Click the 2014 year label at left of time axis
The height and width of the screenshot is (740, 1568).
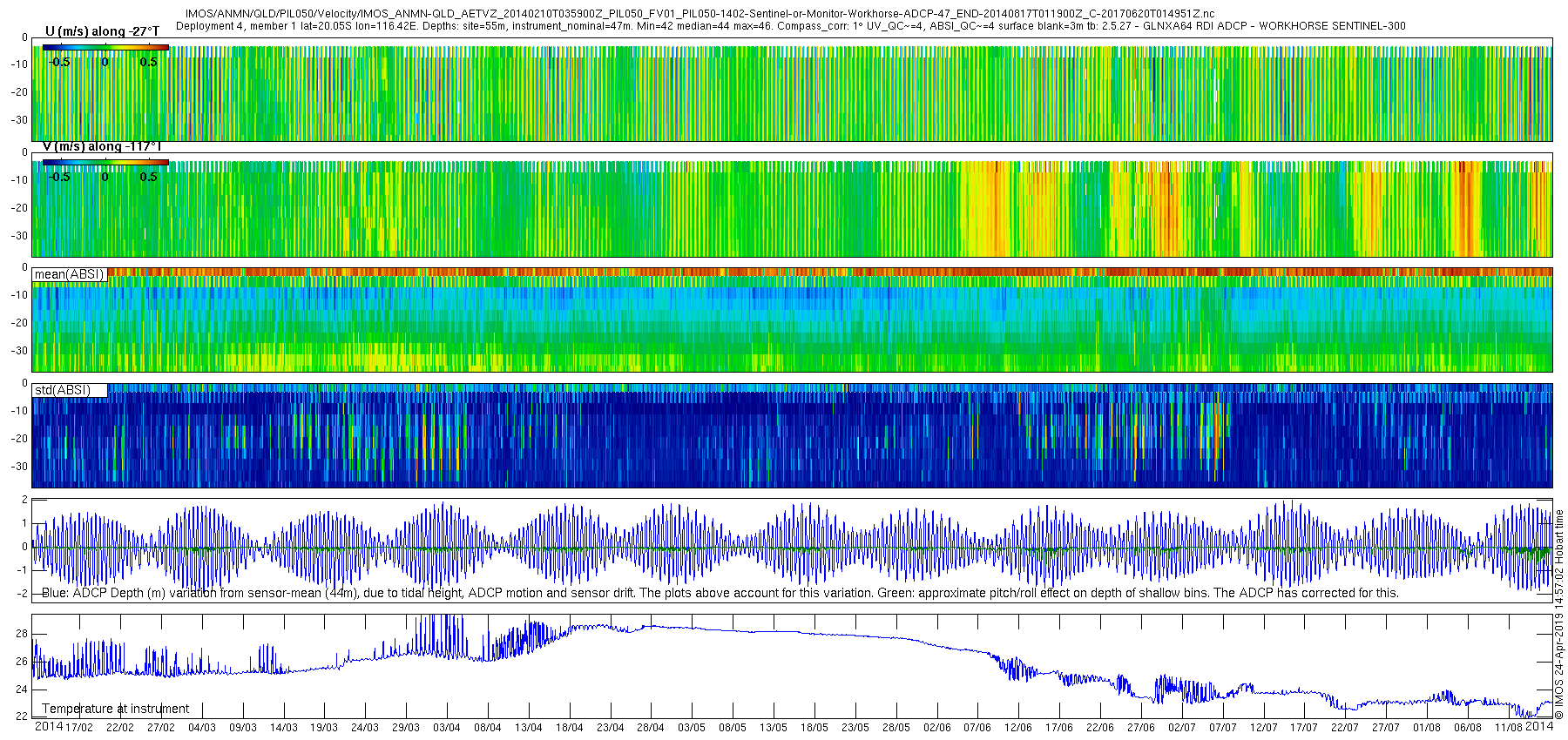(48, 727)
